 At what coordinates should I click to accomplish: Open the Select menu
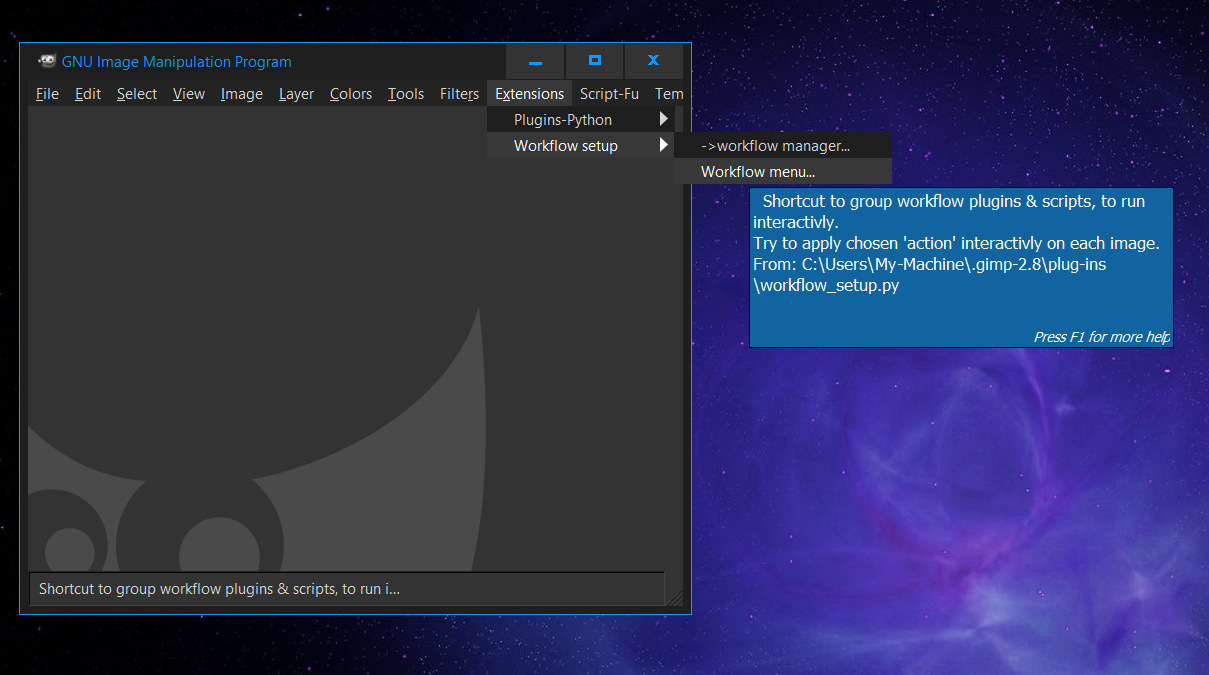click(136, 94)
